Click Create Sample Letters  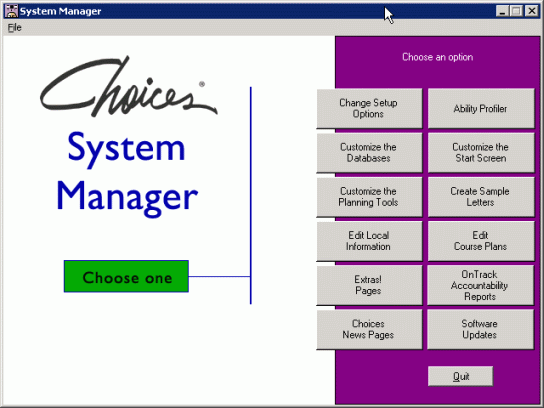pyautogui.click(x=481, y=197)
